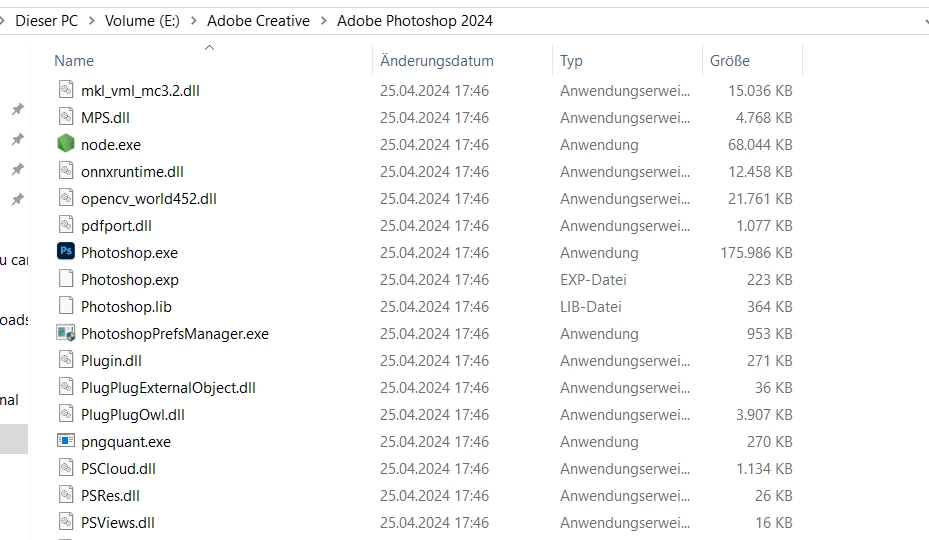Viewport: 929px width, 540px height.
Task: Select the green node.exe icon
Action: click(x=66, y=143)
